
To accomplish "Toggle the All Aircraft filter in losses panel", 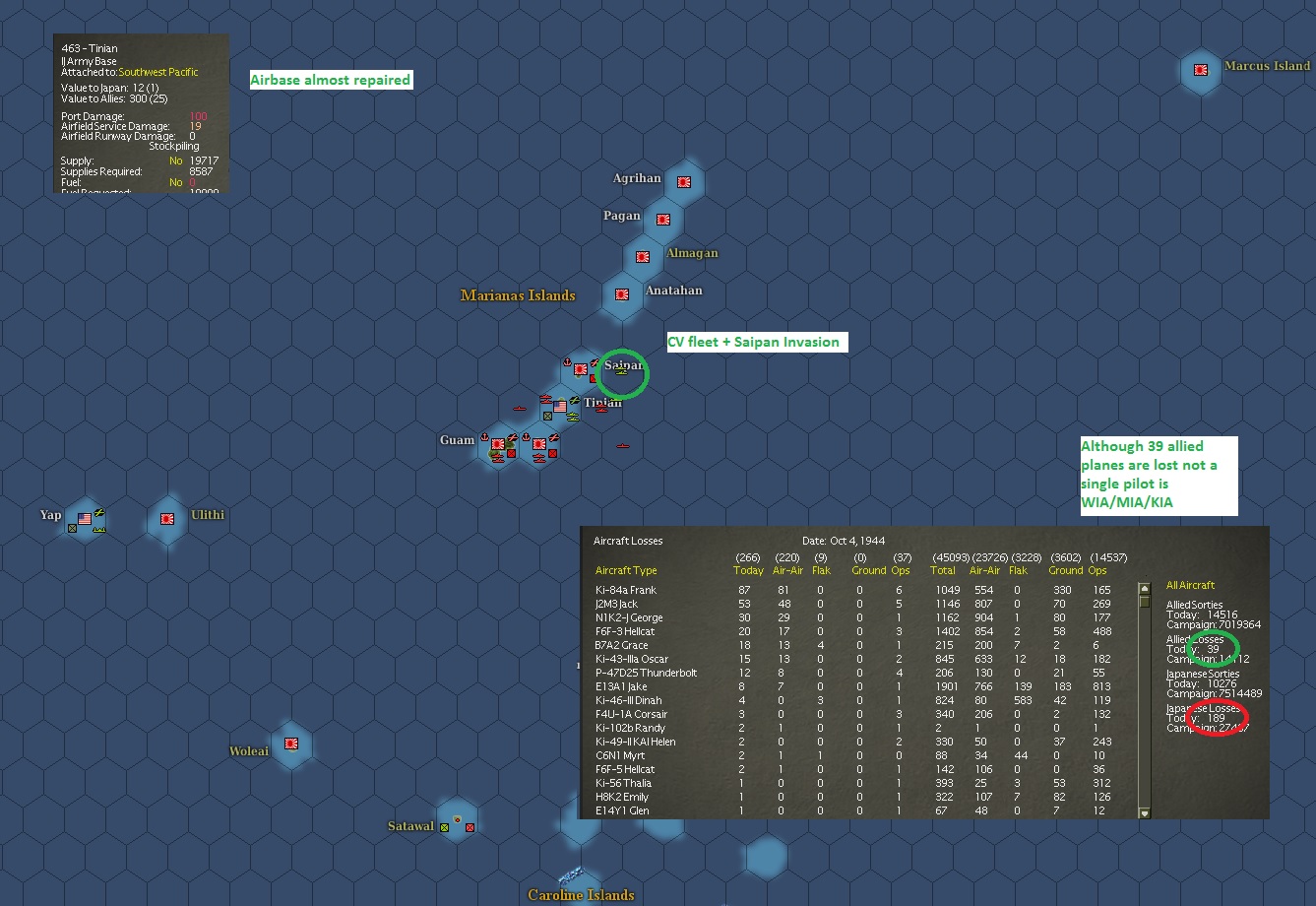I will (x=1190, y=586).
